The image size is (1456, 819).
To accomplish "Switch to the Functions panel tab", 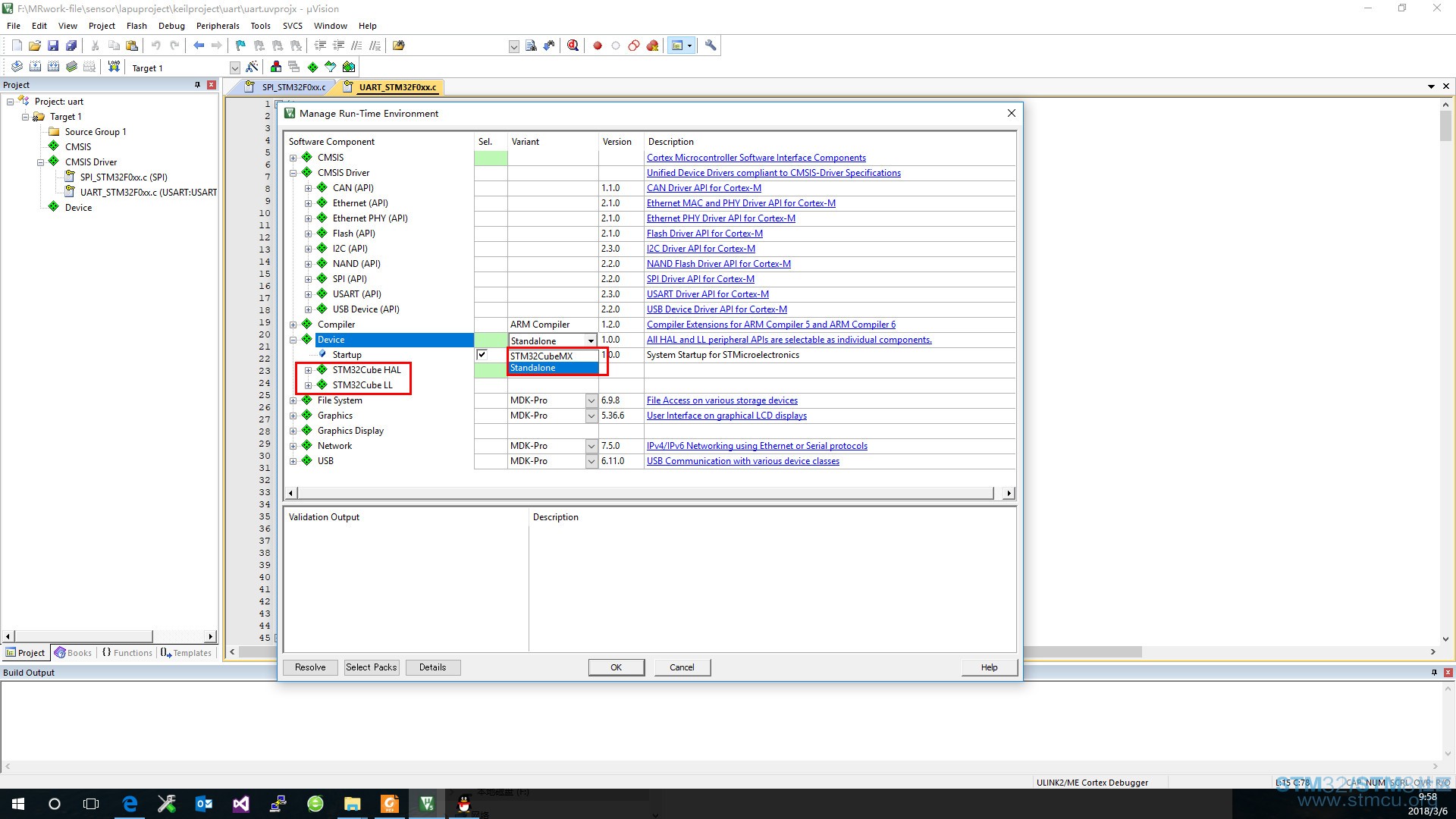I will pos(127,653).
